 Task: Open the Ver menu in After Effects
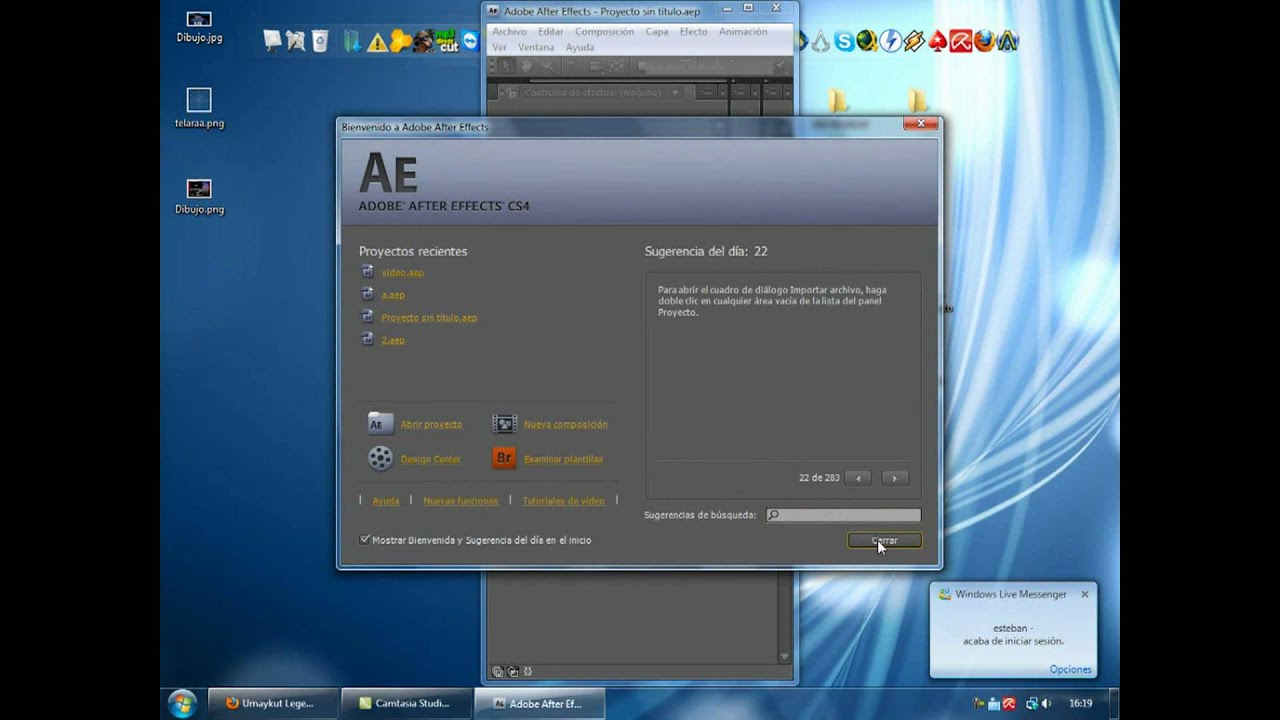[499, 47]
